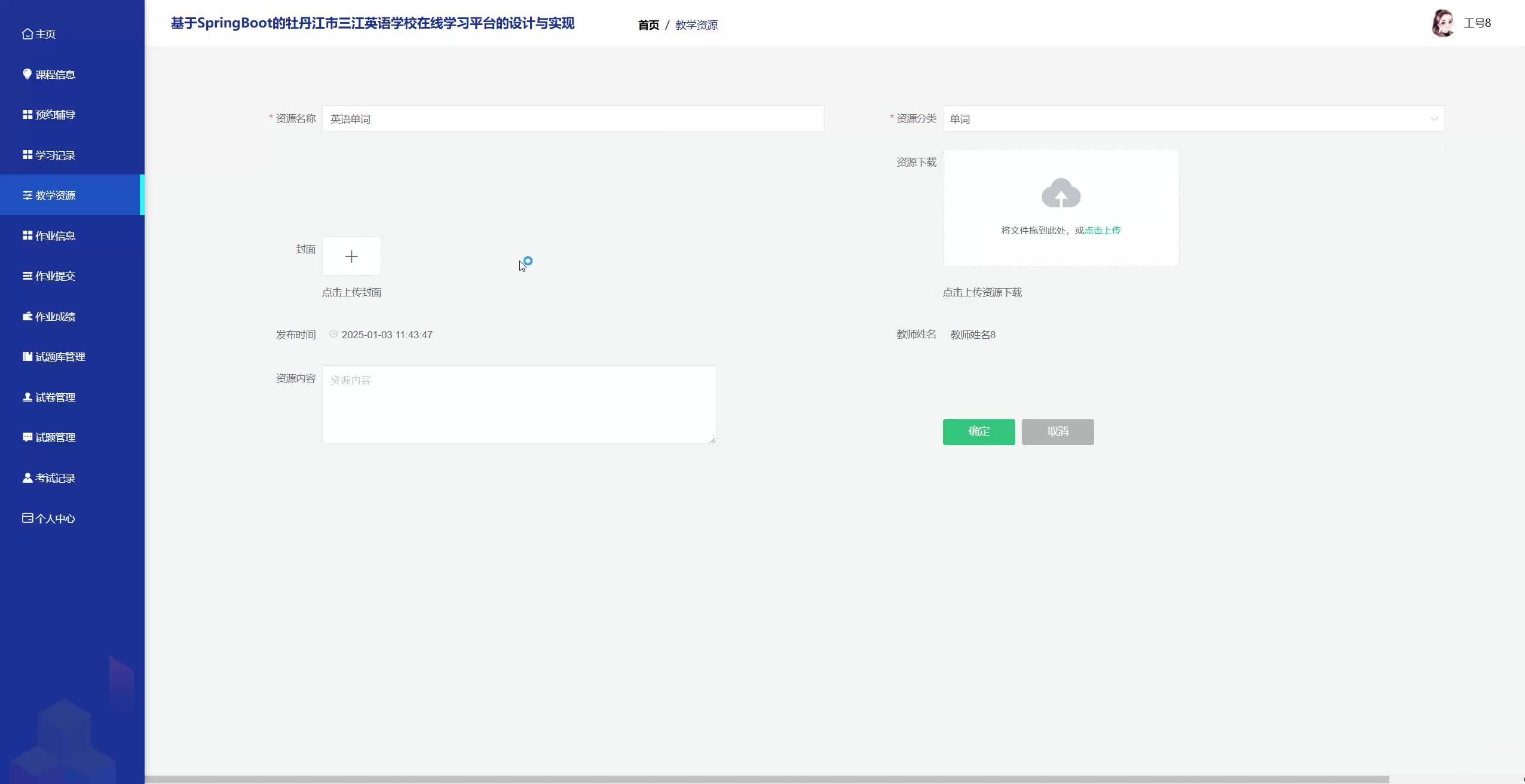
Task: Click the person icon for 考试记录
Action: [27, 478]
